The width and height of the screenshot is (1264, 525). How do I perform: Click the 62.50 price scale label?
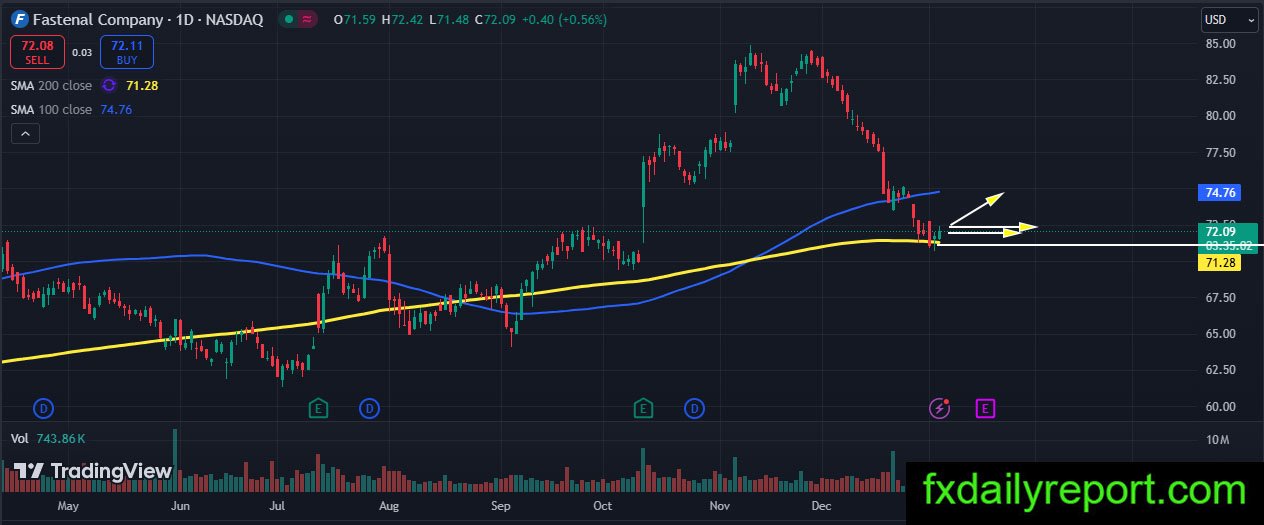coord(1221,370)
